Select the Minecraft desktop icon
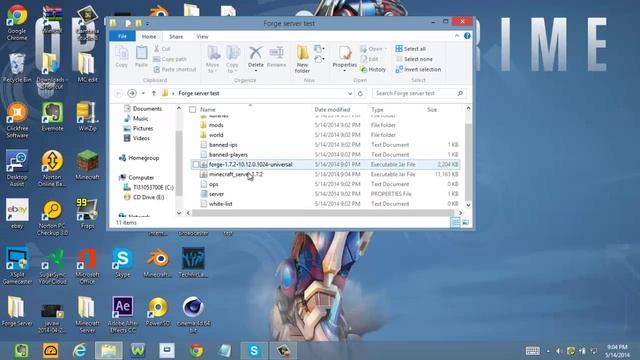Viewport: 640px width, 360px height. pos(87,165)
